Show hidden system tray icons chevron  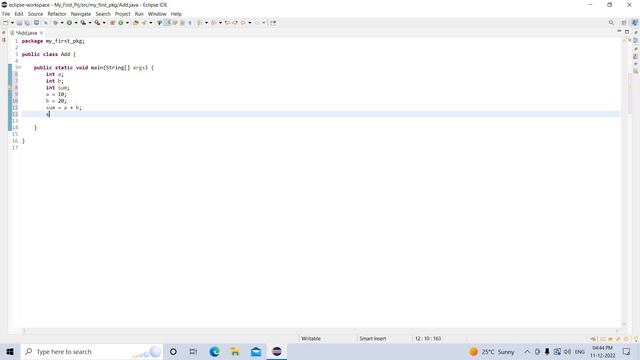(527, 352)
